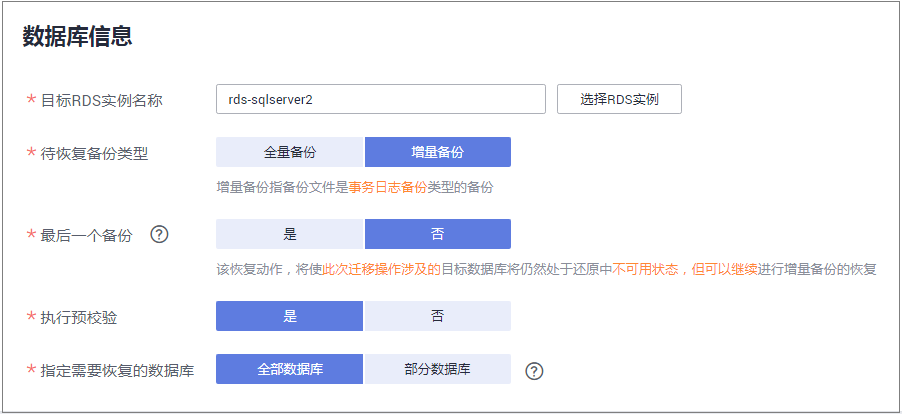Select the 全量备份 backup type
The image size is (902, 414).
pyautogui.click(x=290, y=152)
